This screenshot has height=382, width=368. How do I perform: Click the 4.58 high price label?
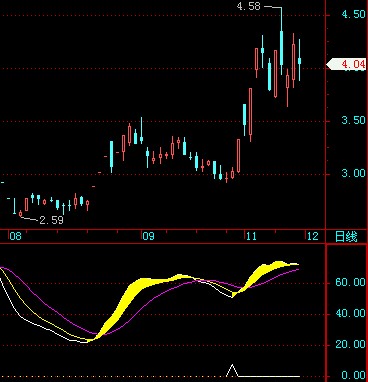tap(248, 6)
